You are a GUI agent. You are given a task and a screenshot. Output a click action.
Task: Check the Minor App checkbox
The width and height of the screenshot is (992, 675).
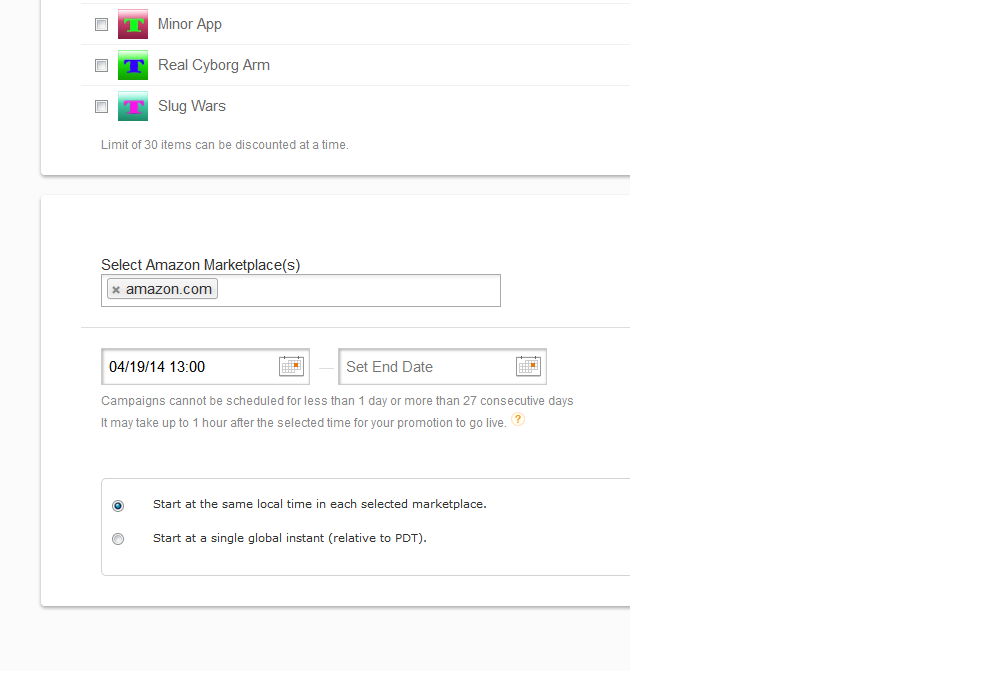click(101, 25)
